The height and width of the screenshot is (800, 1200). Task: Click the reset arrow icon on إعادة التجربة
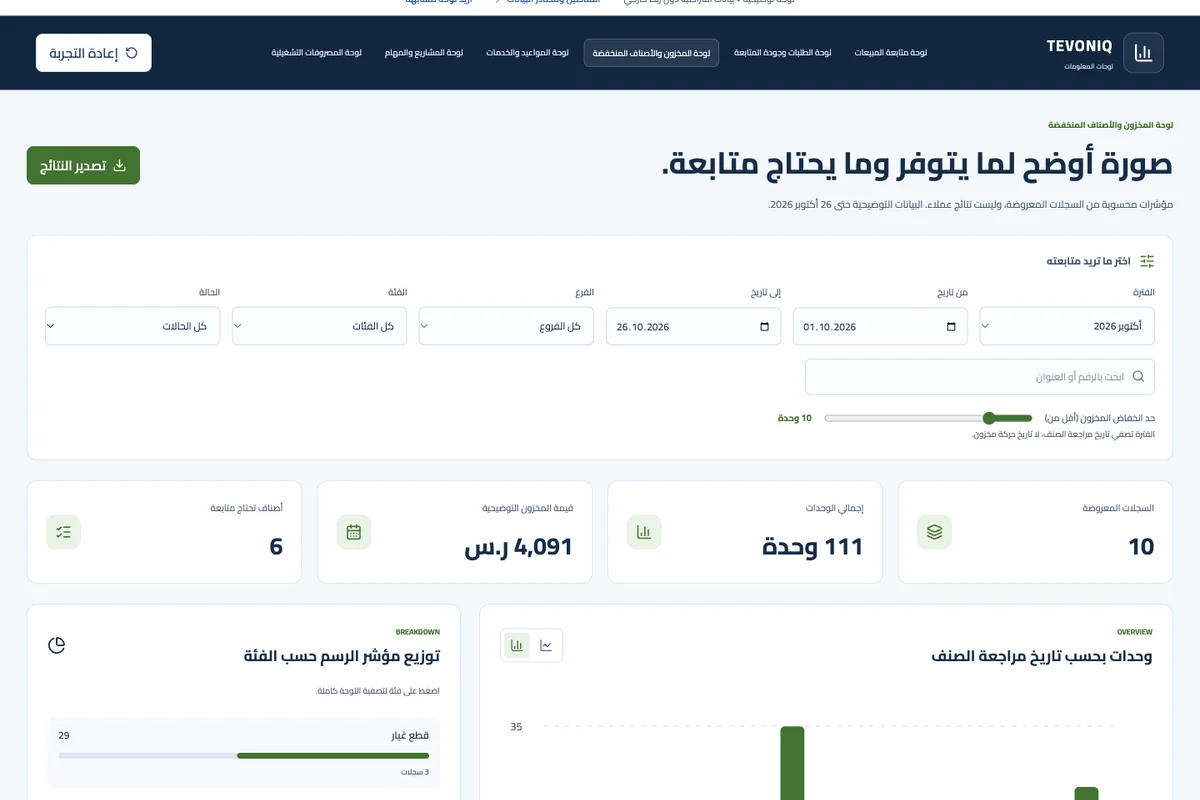coord(131,53)
